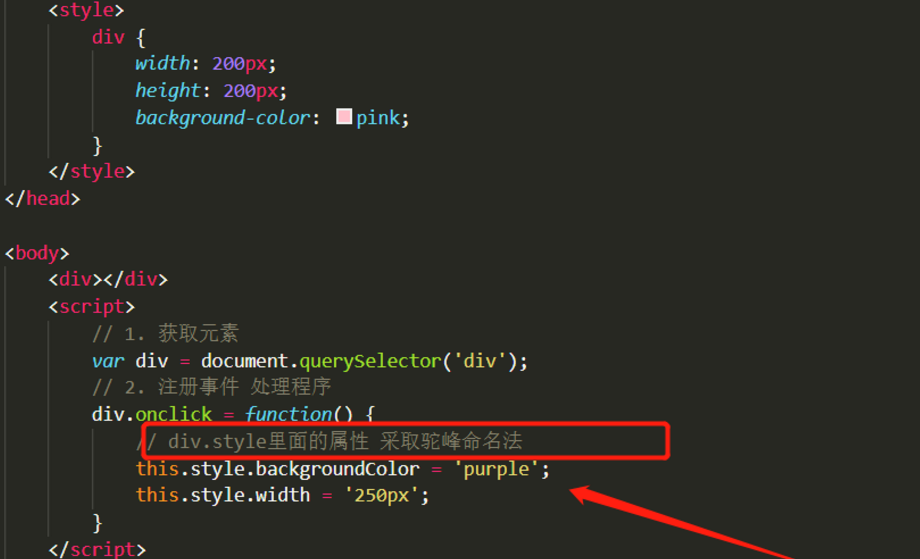Click the comment '// 2. 注册事件 处理程序'
Viewport: 920px width, 559px height.
pos(211,387)
